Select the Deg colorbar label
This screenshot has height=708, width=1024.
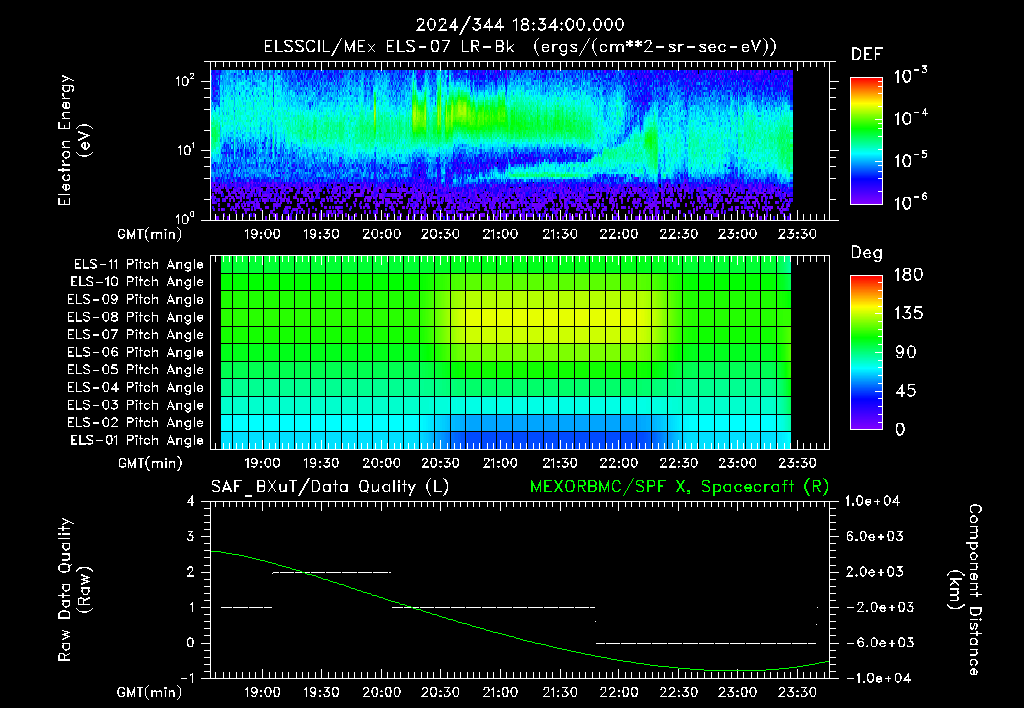point(867,253)
